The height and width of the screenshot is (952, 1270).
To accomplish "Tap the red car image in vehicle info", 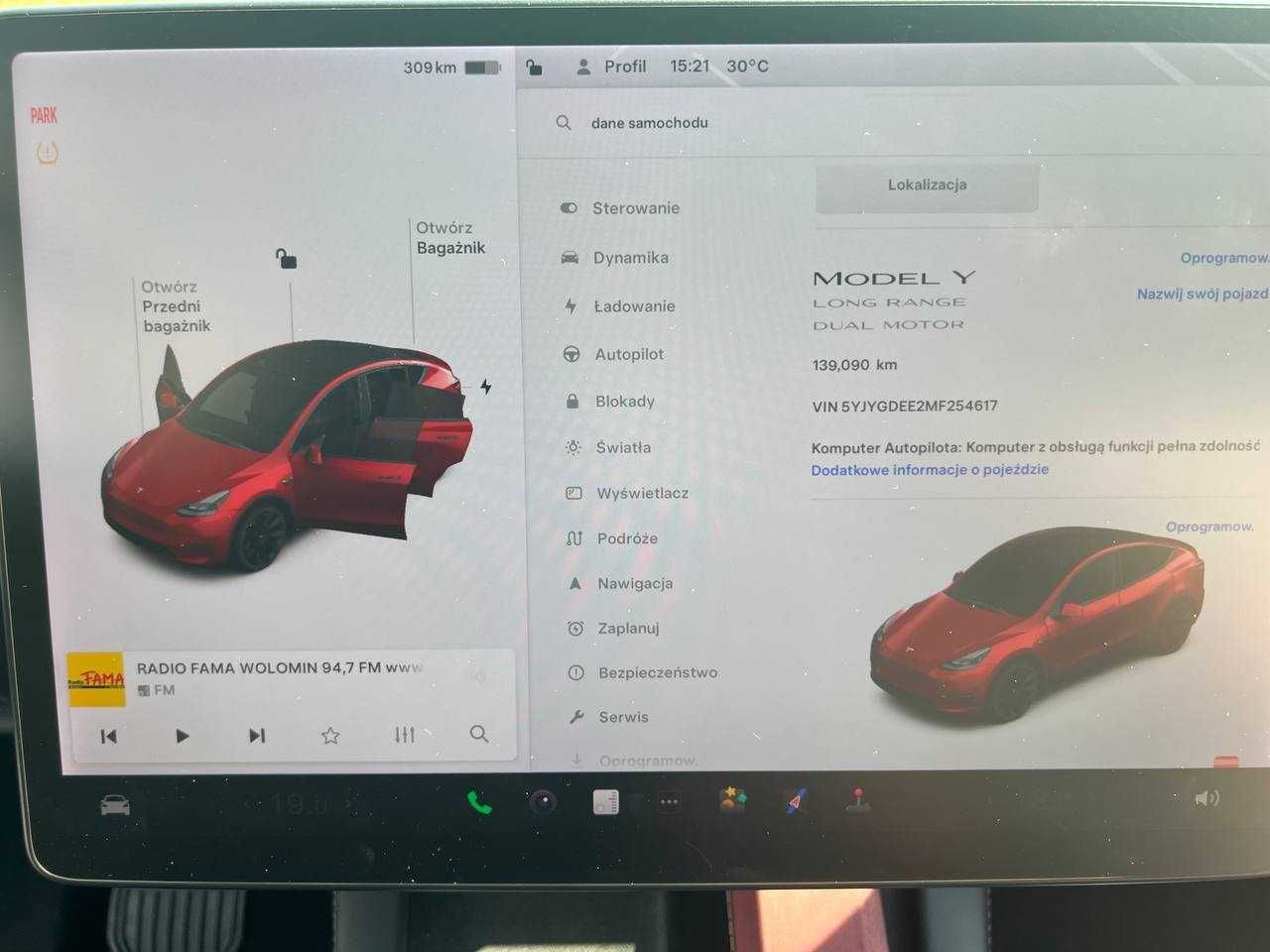I will 1037,625.
